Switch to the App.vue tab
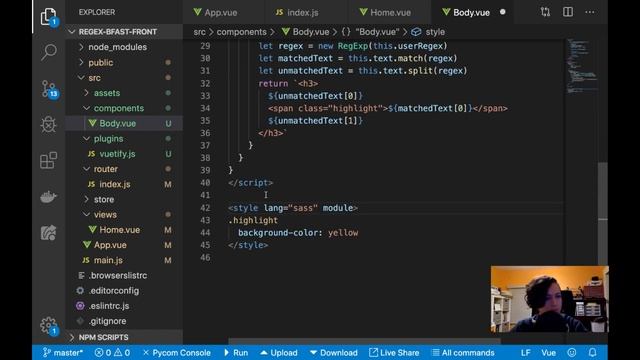 (x=221, y=12)
